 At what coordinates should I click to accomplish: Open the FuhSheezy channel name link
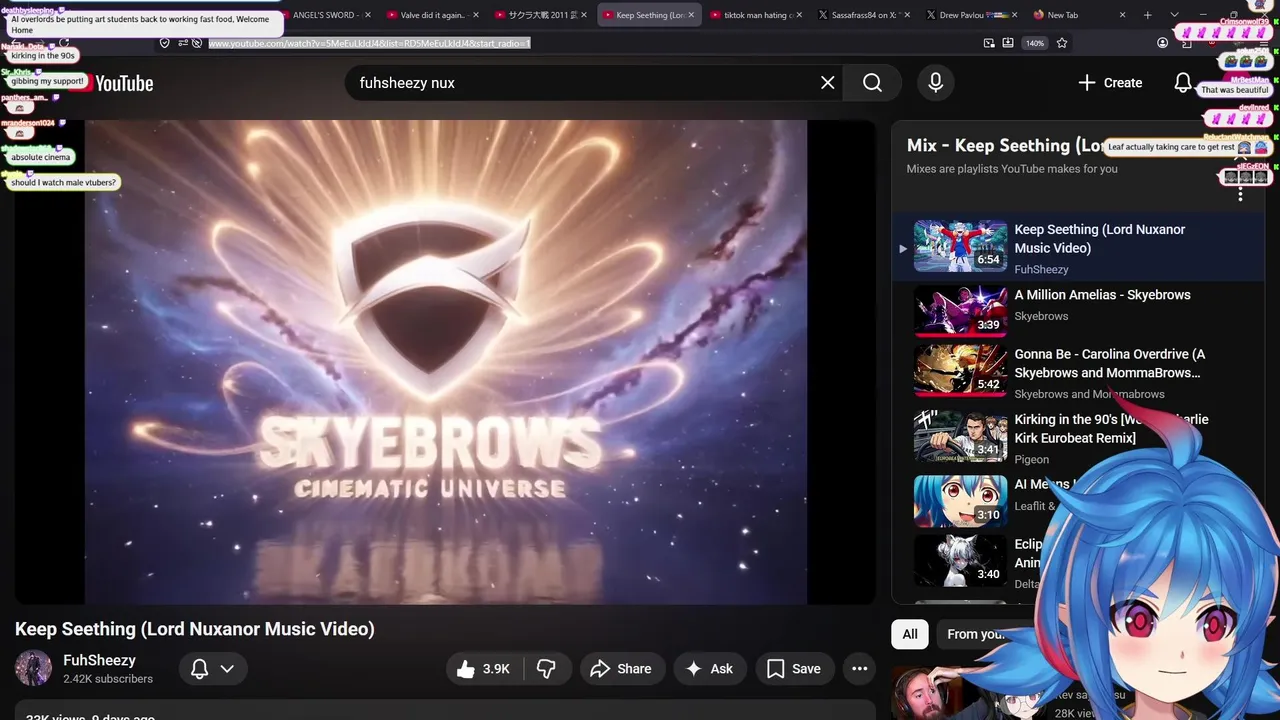coord(99,660)
